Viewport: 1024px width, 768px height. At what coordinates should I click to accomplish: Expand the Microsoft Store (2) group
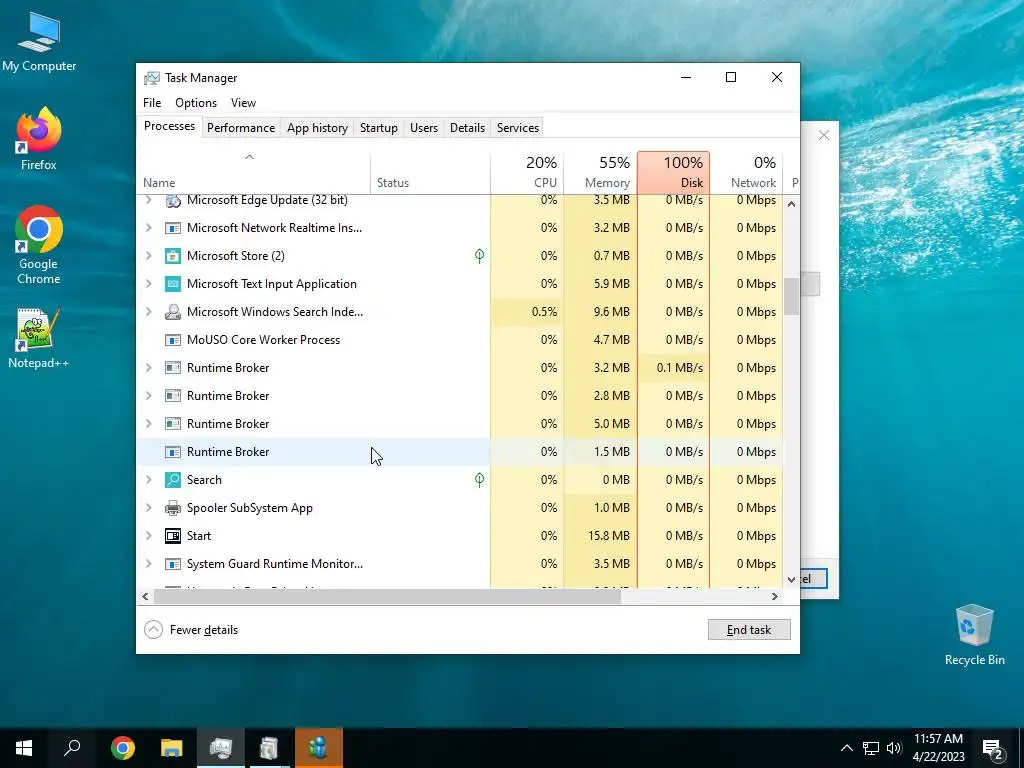click(149, 256)
